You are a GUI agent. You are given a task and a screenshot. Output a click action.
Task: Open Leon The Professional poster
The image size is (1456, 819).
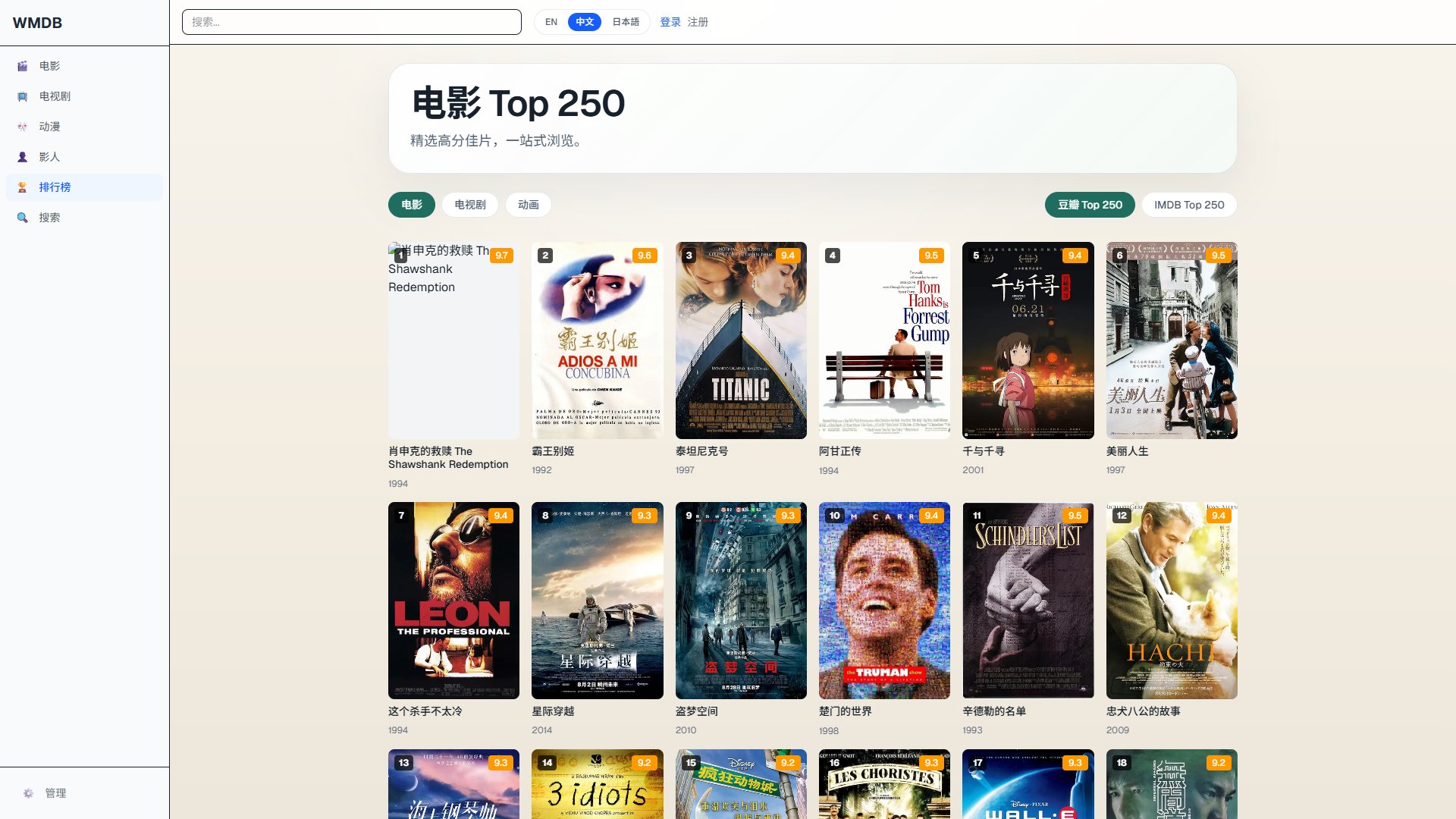pyautogui.click(x=453, y=601)
